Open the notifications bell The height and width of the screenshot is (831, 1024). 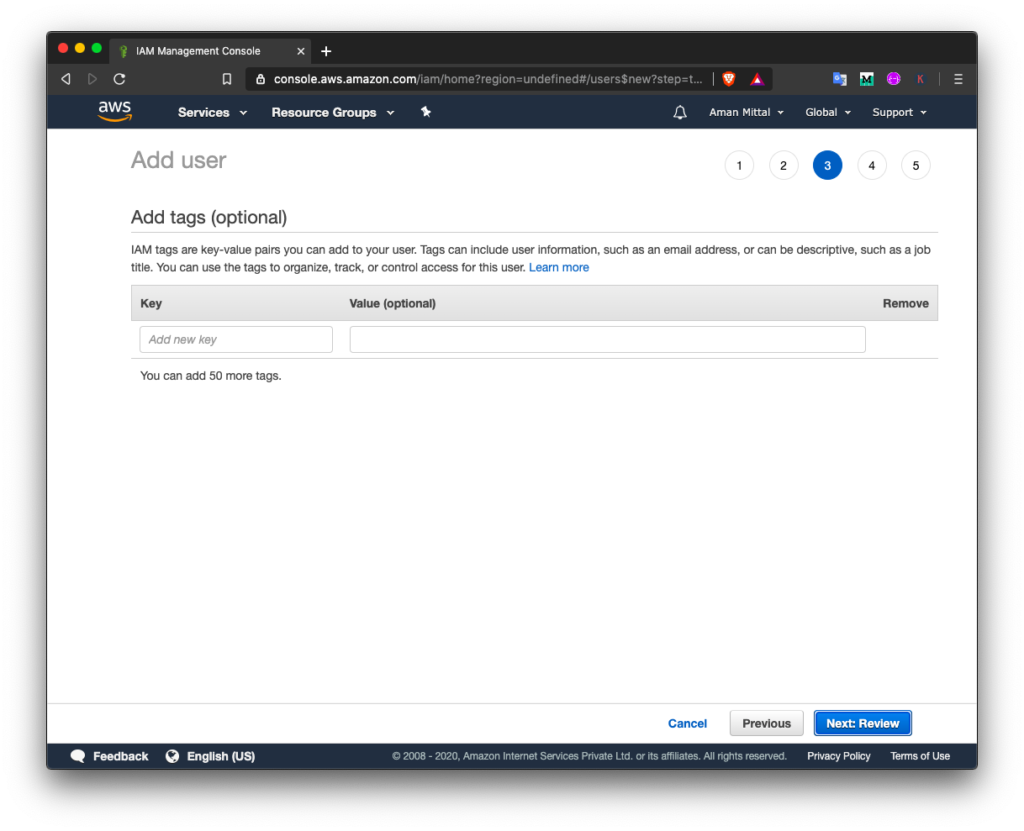[680, 112]
